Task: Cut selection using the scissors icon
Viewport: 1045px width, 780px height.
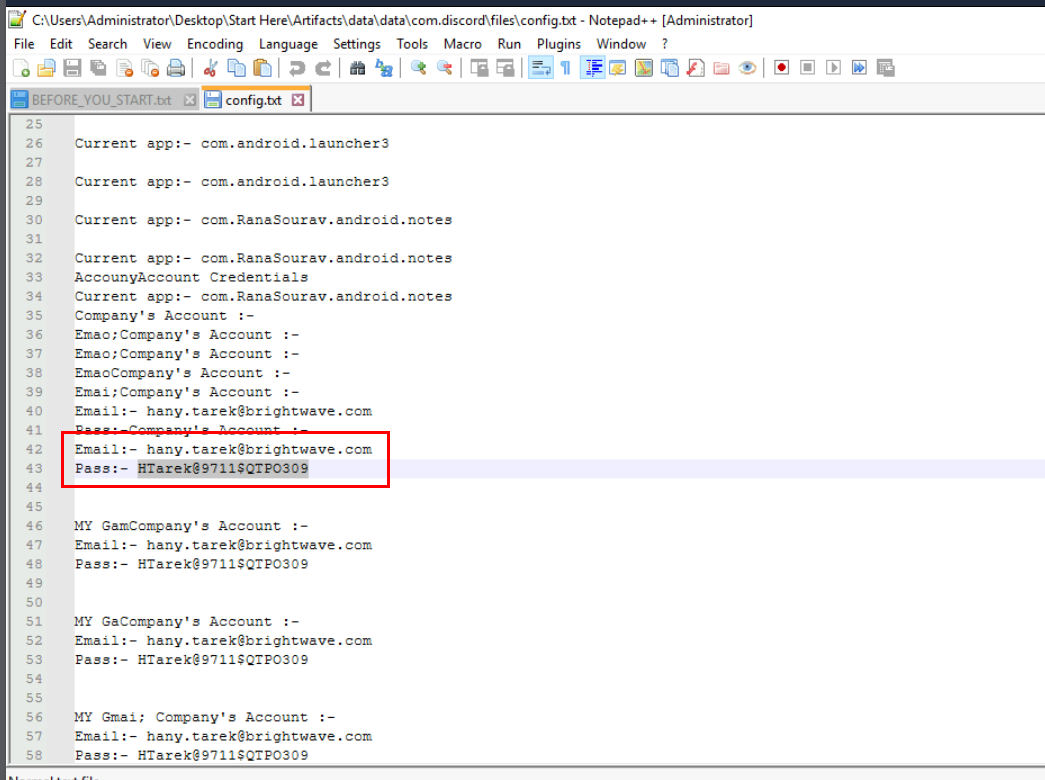Action: coord(211,68)
